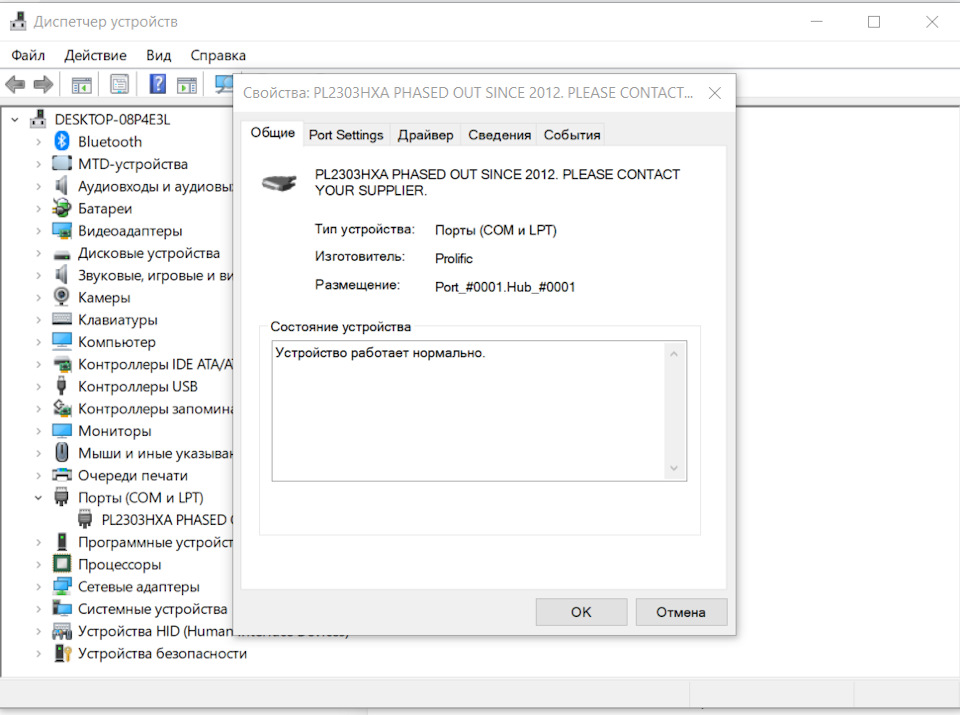Image resolution: width=960 pixels, height=715 pixels.
Task: Click the Prolific manufacturer value
Action: [x=454, y=258]
